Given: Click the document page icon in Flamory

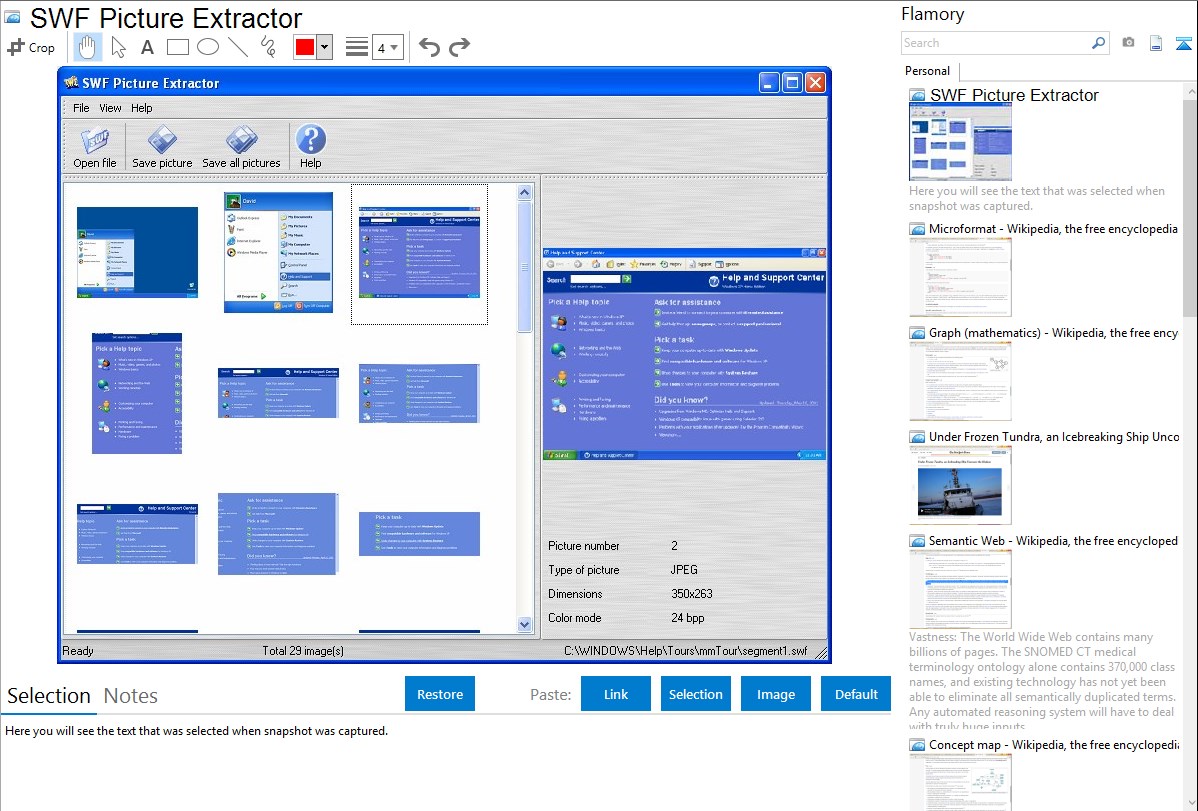Looking at the screenshot, I should (x=1156, y=43).
